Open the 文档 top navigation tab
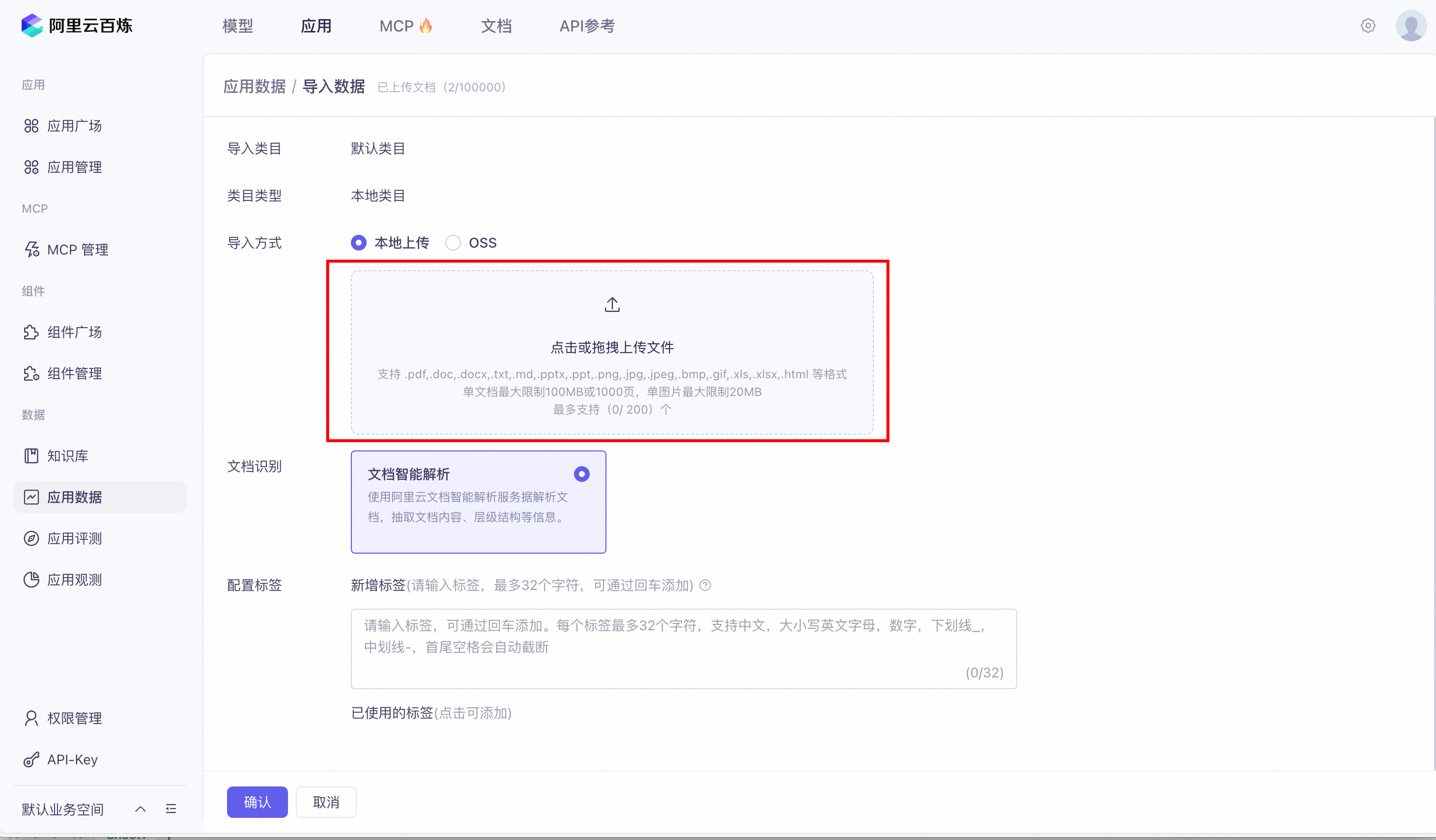 click(496, 26)
